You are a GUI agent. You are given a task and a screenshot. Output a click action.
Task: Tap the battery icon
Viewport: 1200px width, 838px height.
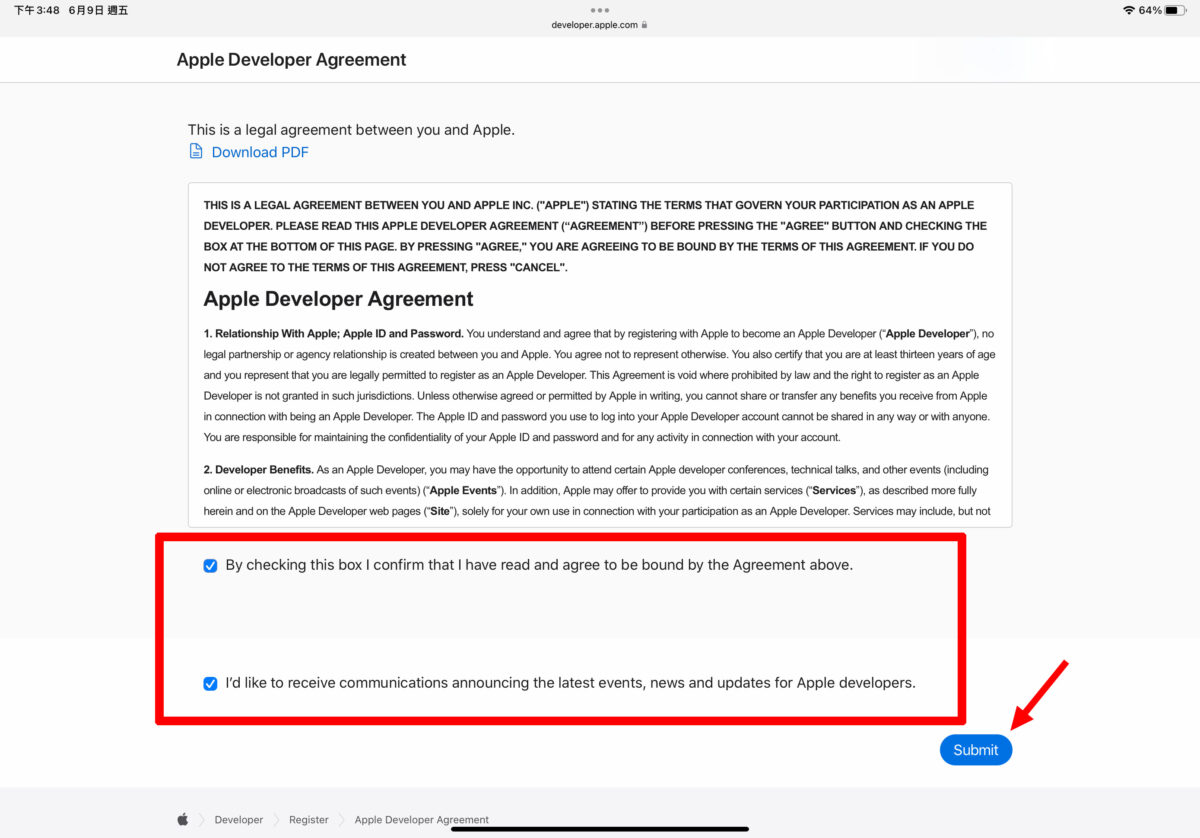pyautogui.click(x=1176, y=10)
